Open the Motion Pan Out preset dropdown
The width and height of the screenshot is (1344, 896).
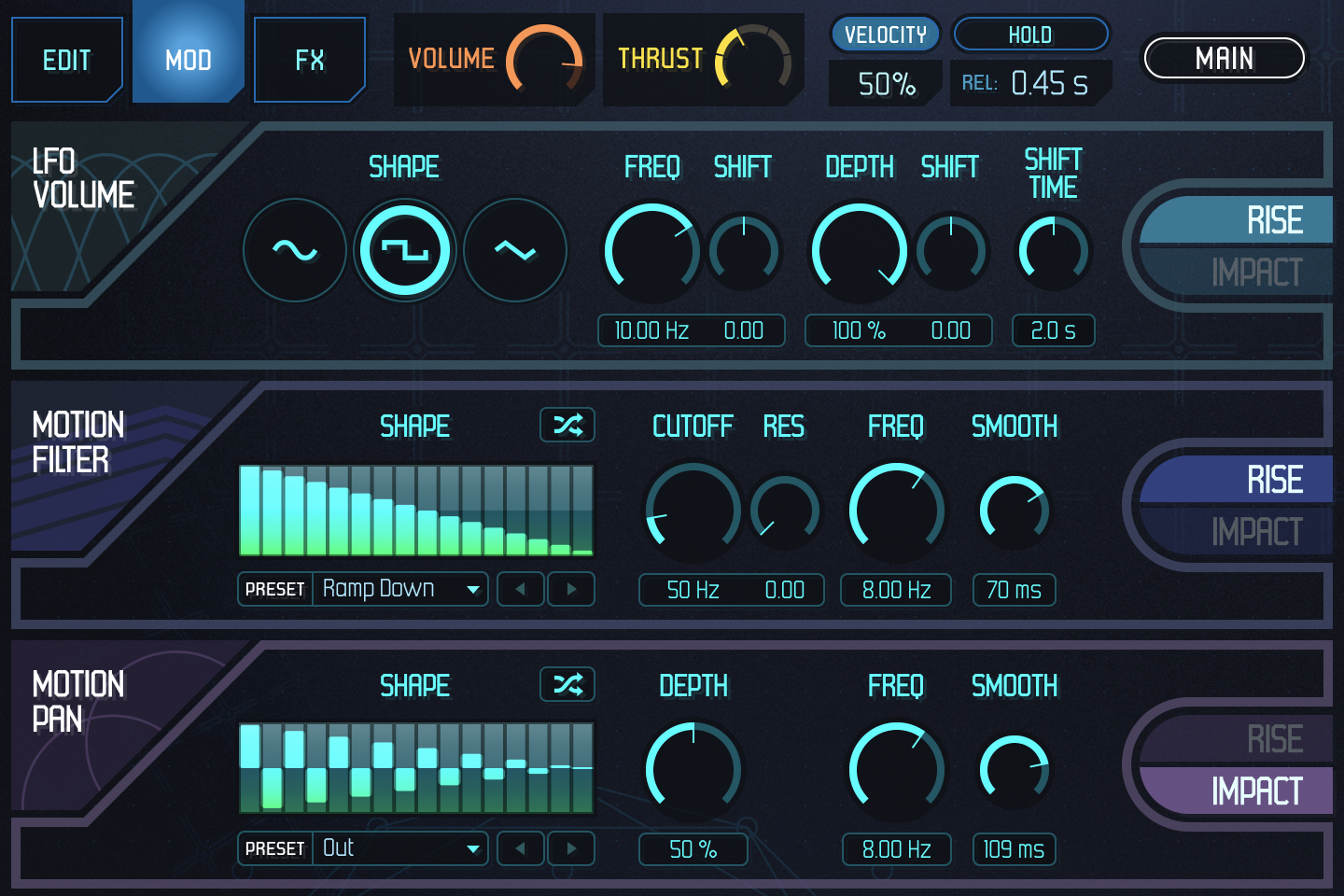click(x=399, y=848)
